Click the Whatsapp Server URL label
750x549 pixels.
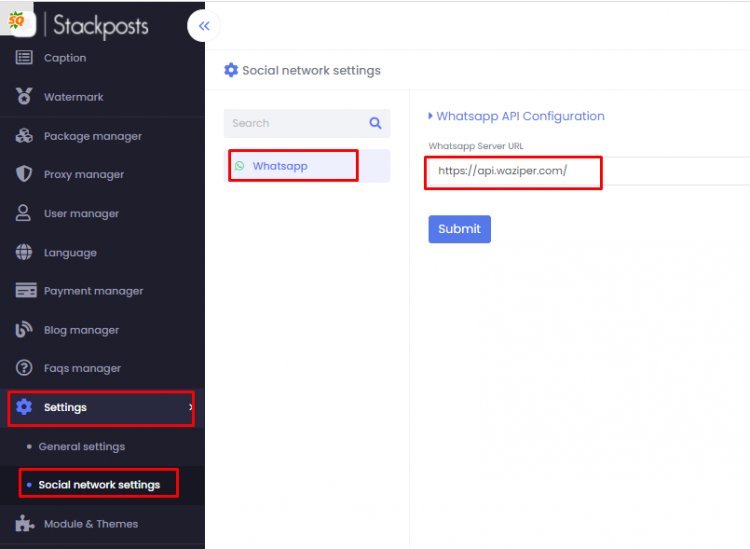[x=476, y=146]
